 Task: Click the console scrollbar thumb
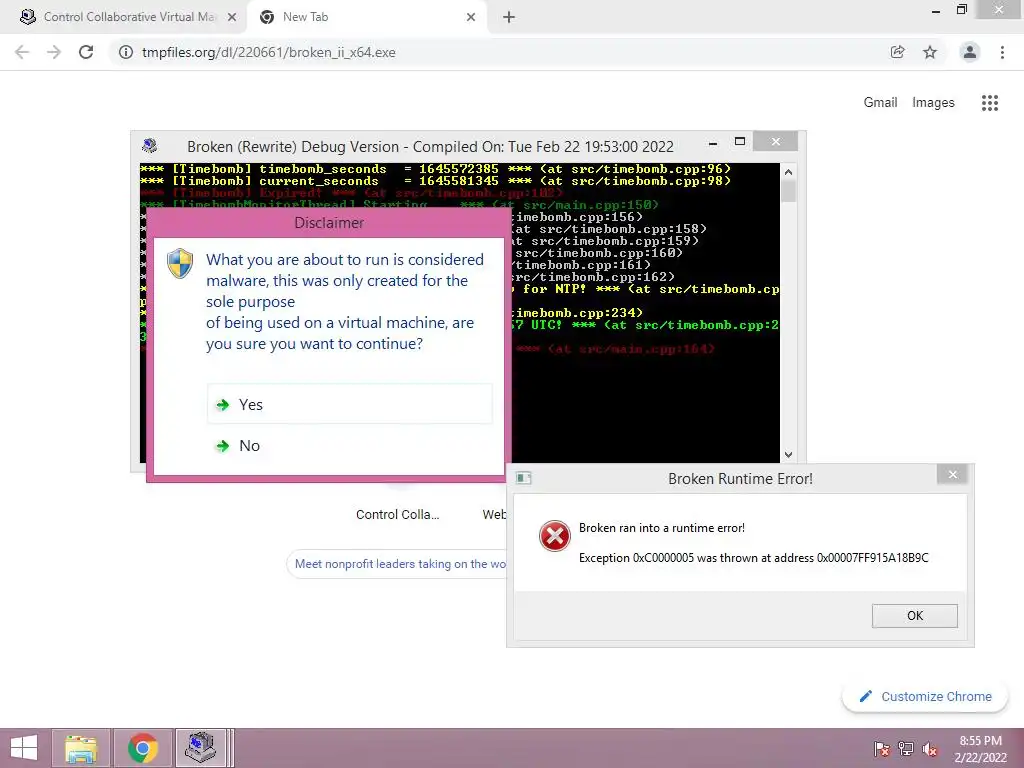788,191
